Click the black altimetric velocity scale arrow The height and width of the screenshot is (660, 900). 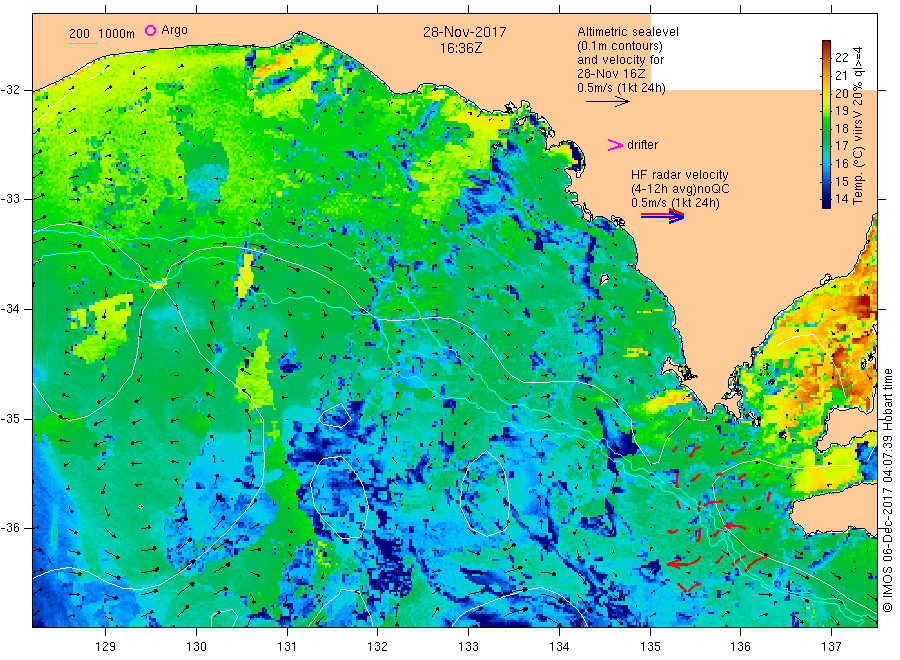[x=608, y=102]
